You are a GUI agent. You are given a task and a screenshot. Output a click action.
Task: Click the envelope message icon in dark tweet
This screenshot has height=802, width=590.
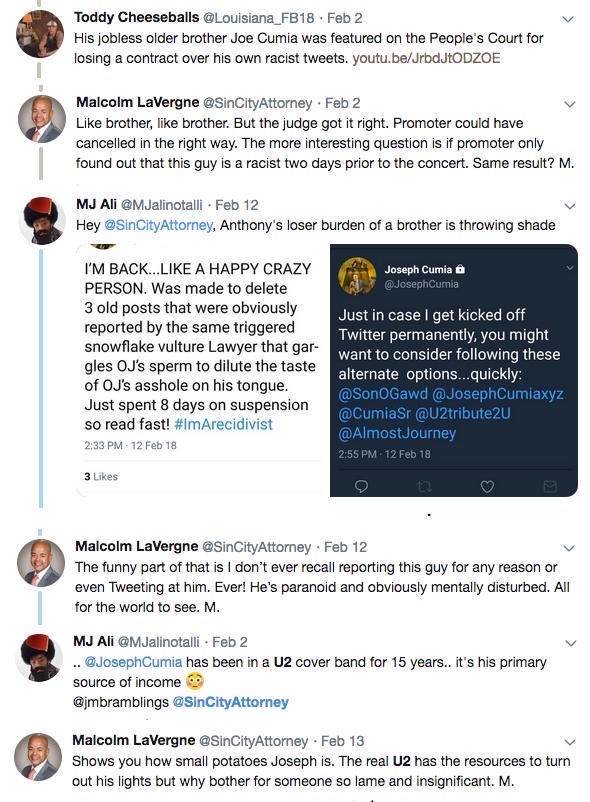pyautogui.click(x=550, y=486)
